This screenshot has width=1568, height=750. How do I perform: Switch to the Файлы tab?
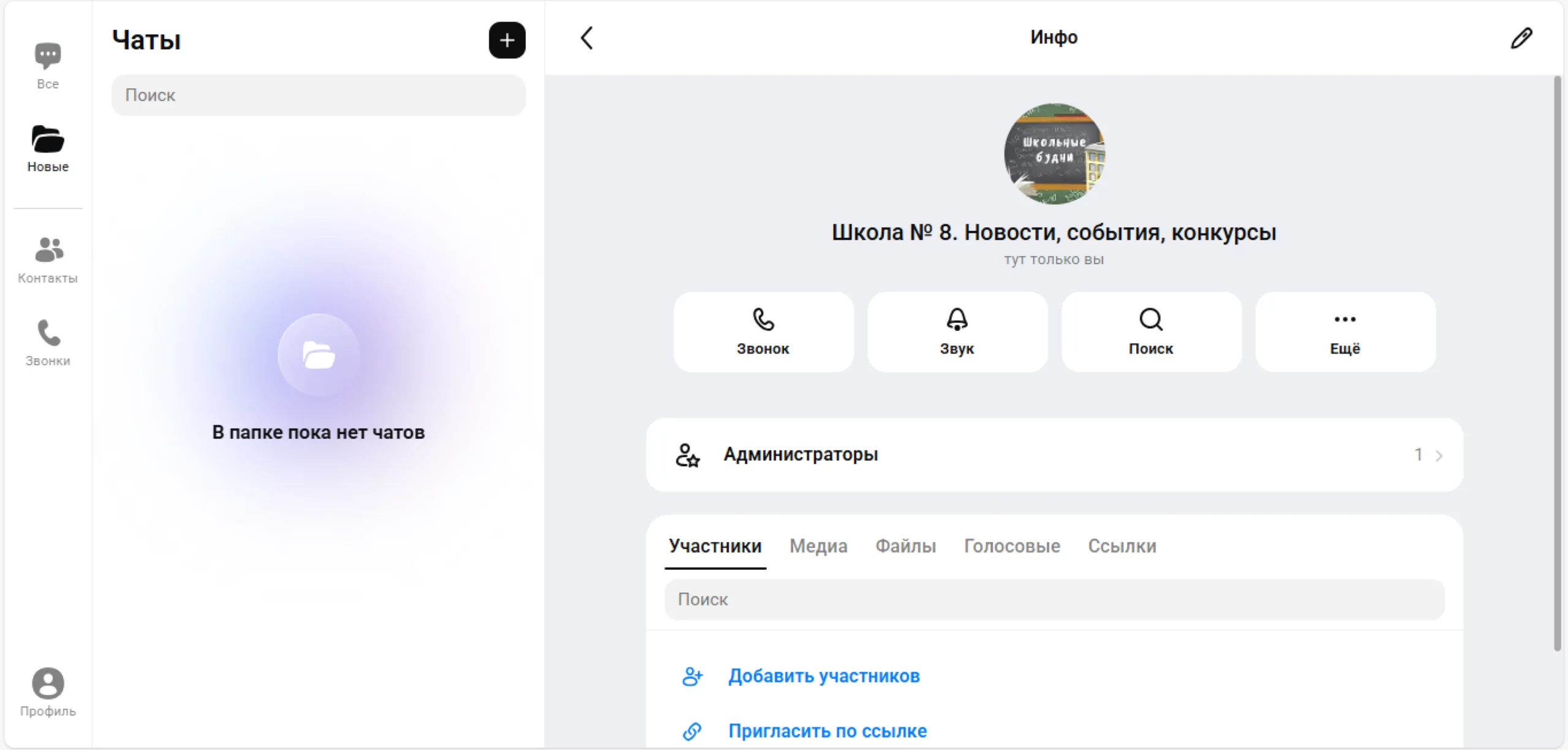click(905, 546)
